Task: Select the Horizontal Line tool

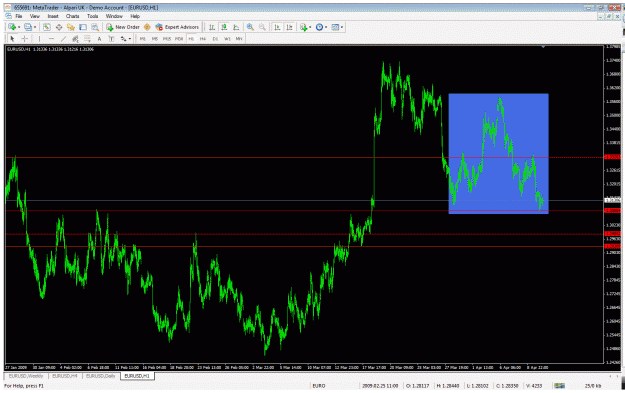Action: [51, 39]
